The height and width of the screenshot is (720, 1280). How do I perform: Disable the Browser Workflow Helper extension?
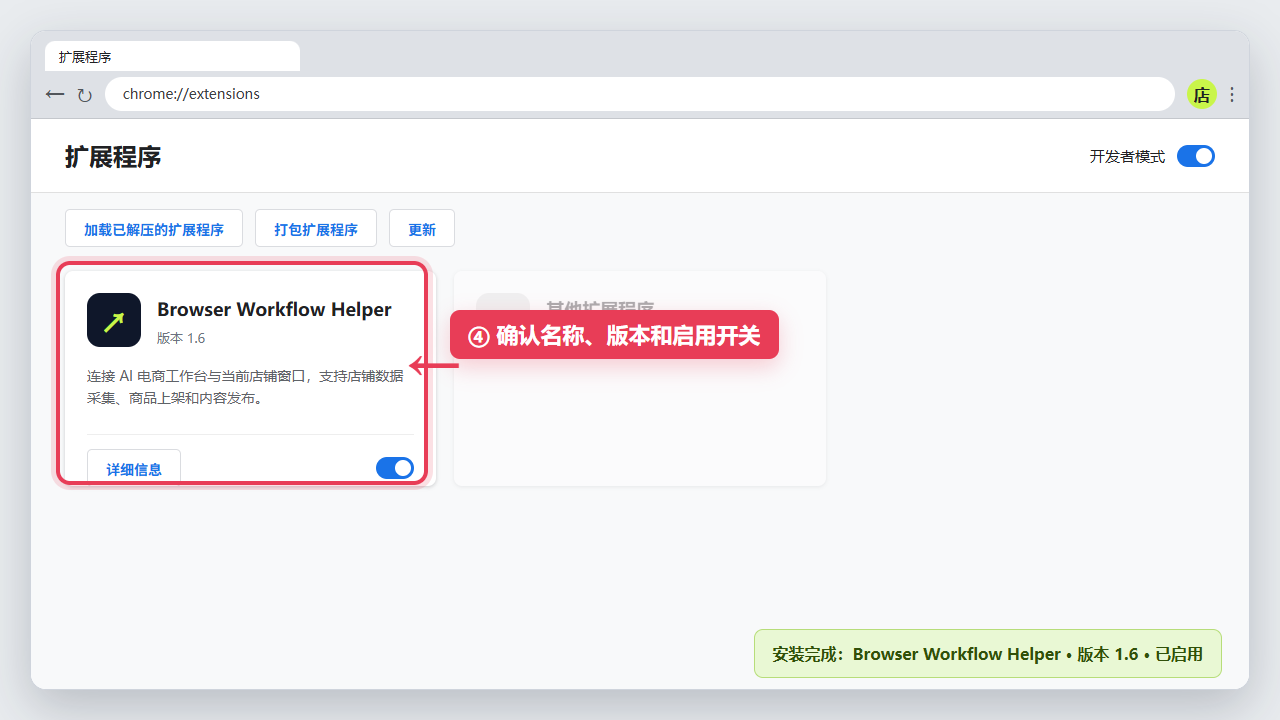[395, 468]
